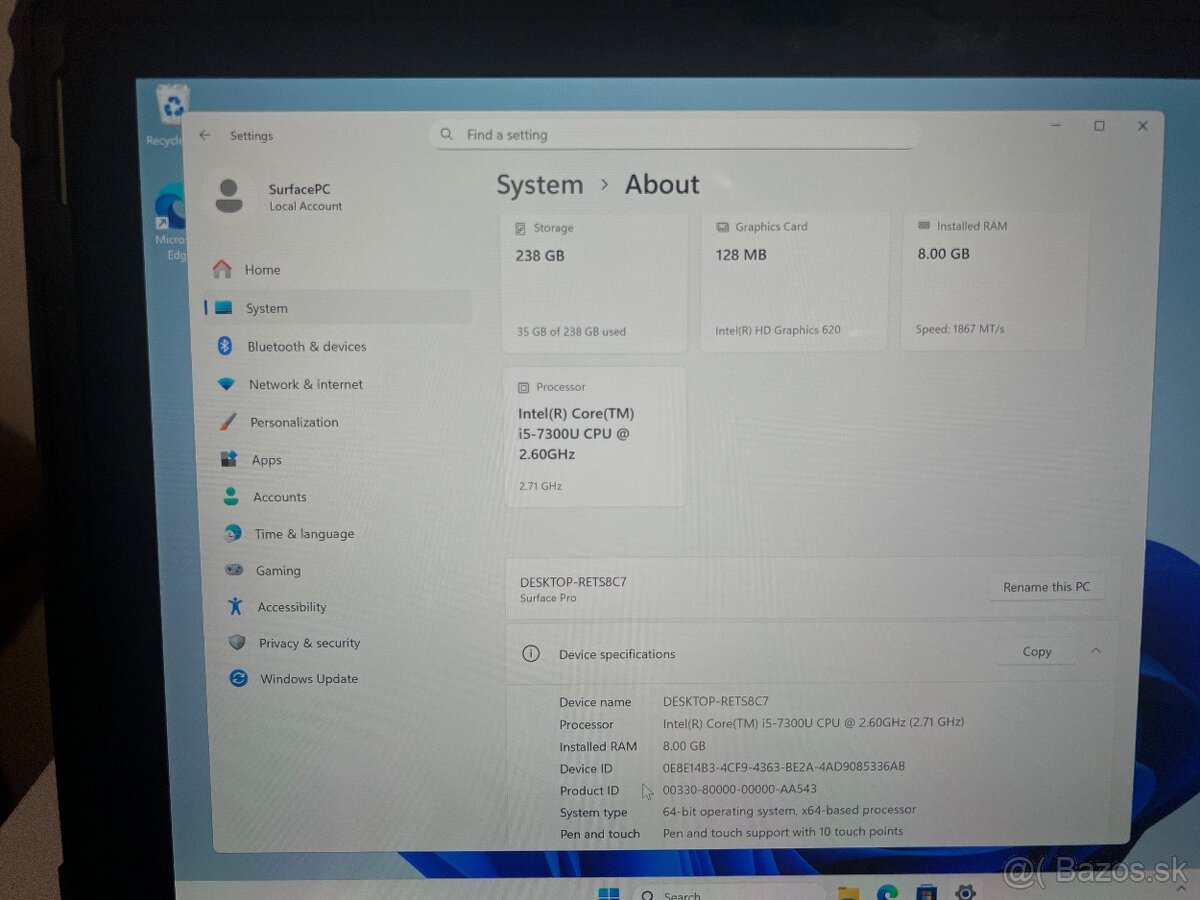Open the Apps settings page

click(x=265, y=459)
